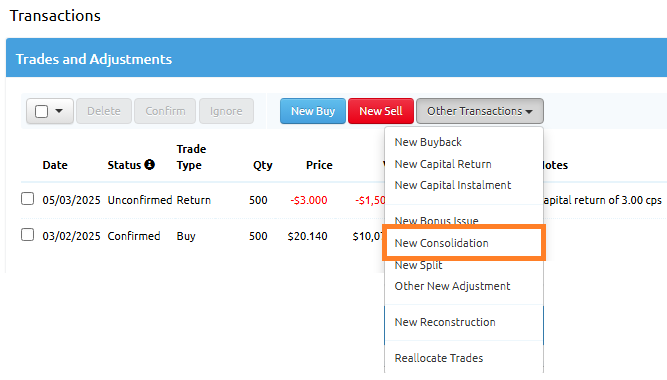
Task: Click the Delete button
Action: [x=104, y=111]
